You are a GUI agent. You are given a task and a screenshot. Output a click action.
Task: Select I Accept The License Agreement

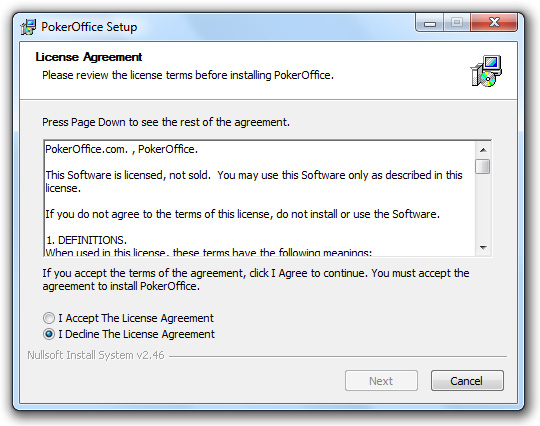(49, 318)
